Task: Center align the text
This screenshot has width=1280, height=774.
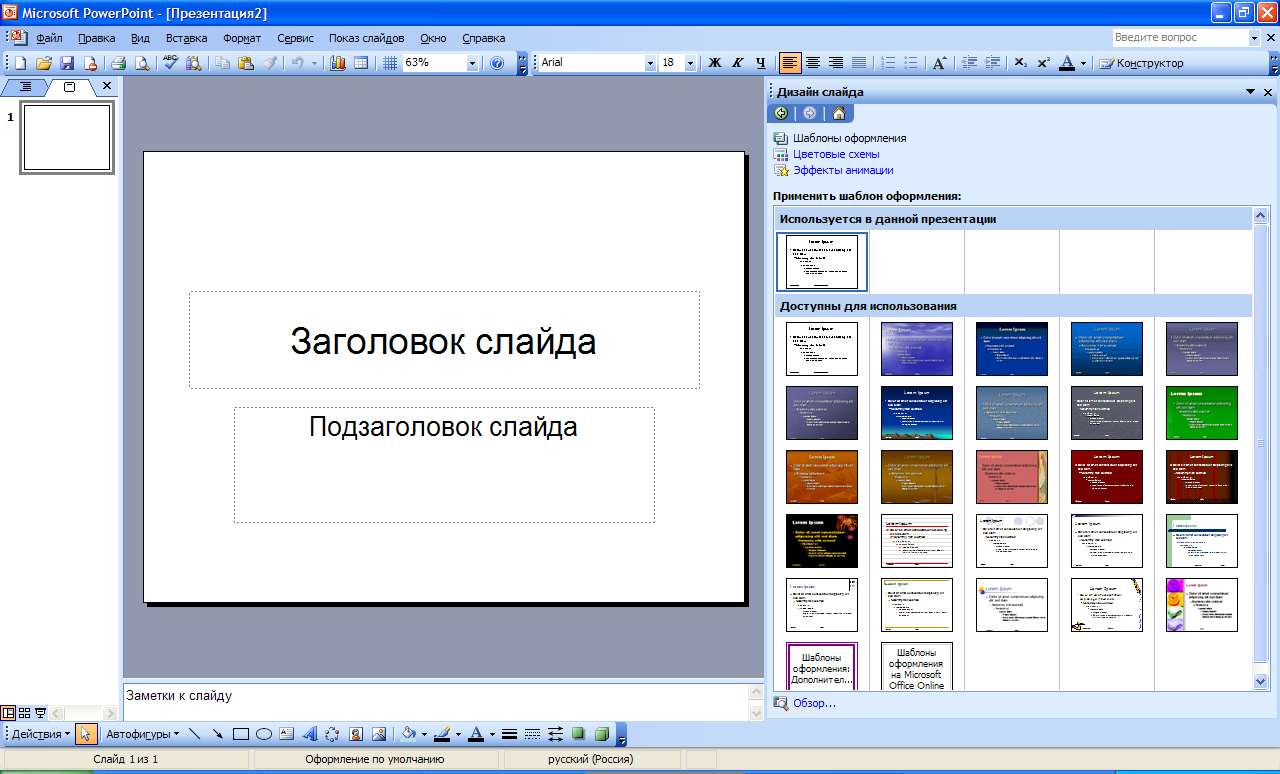Action: (x=813, y=63)
